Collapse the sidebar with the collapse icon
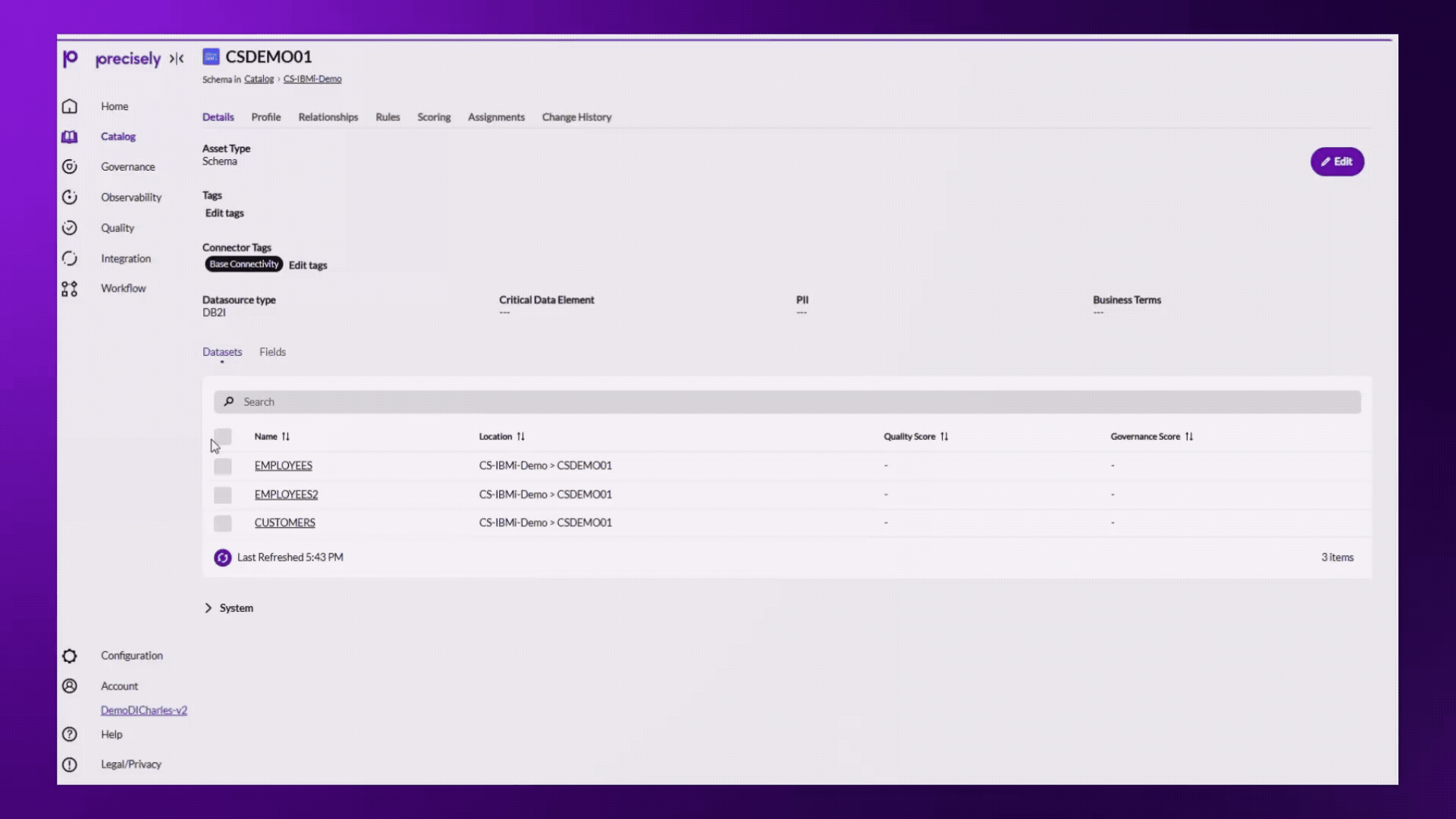 pos(177,58)
